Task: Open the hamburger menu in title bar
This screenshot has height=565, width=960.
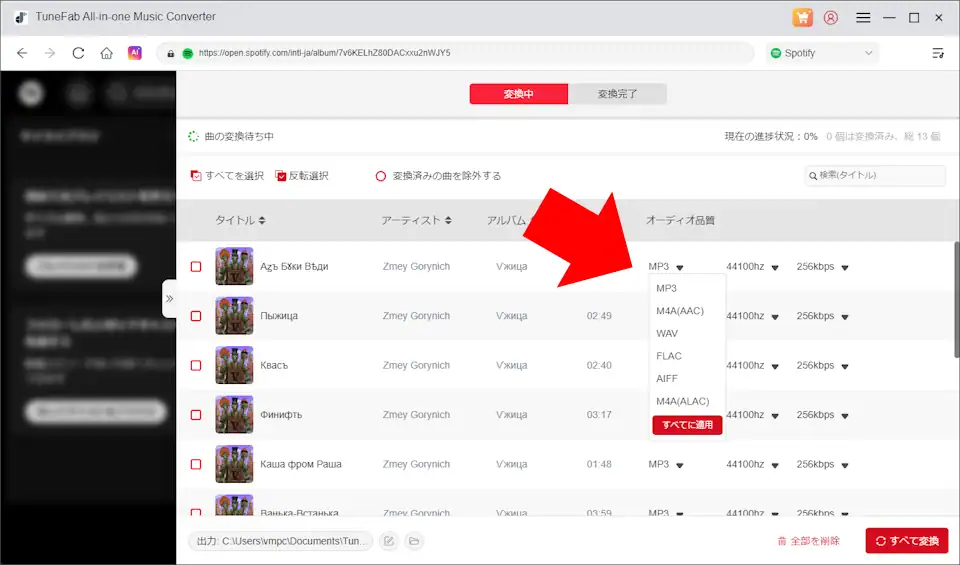Action: 863,17
